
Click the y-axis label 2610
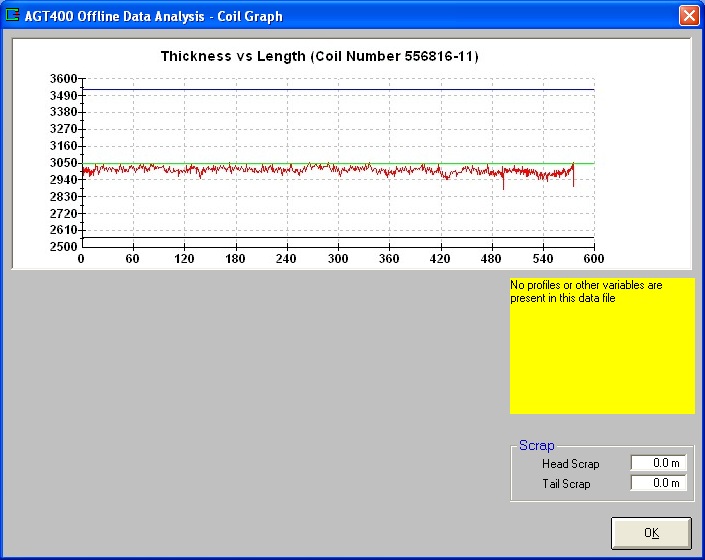point(63,230)
